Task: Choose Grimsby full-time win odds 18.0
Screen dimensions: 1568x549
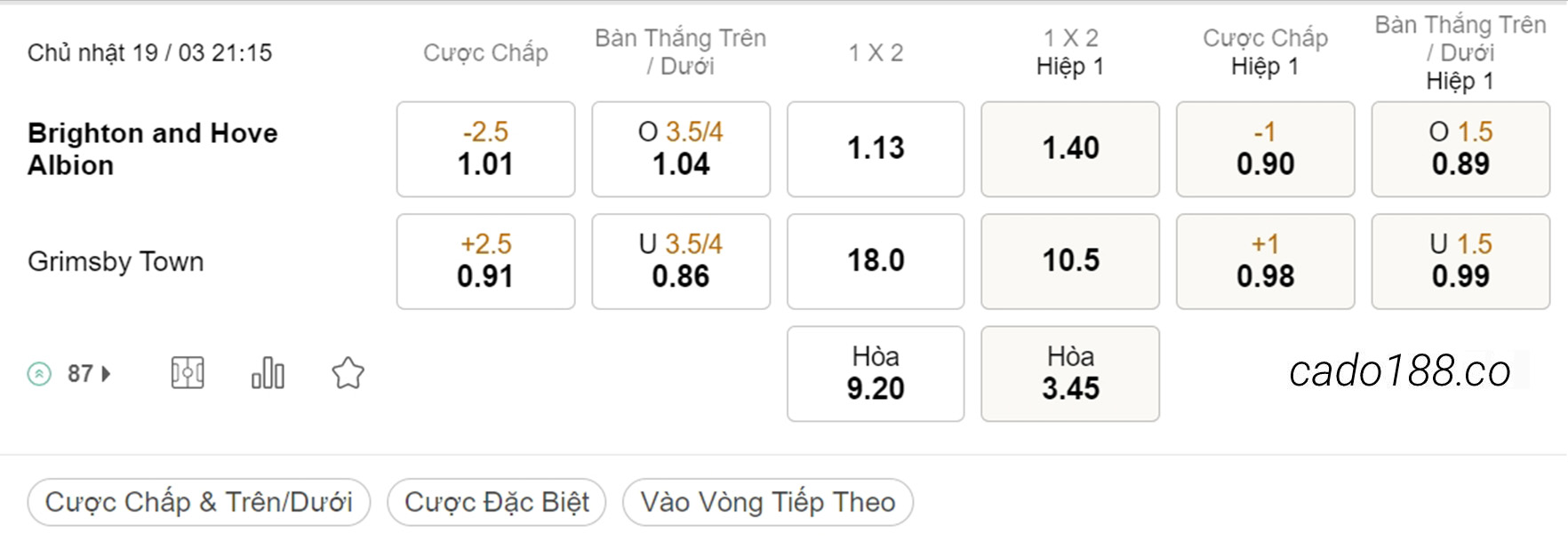Action: pos(876,261)
